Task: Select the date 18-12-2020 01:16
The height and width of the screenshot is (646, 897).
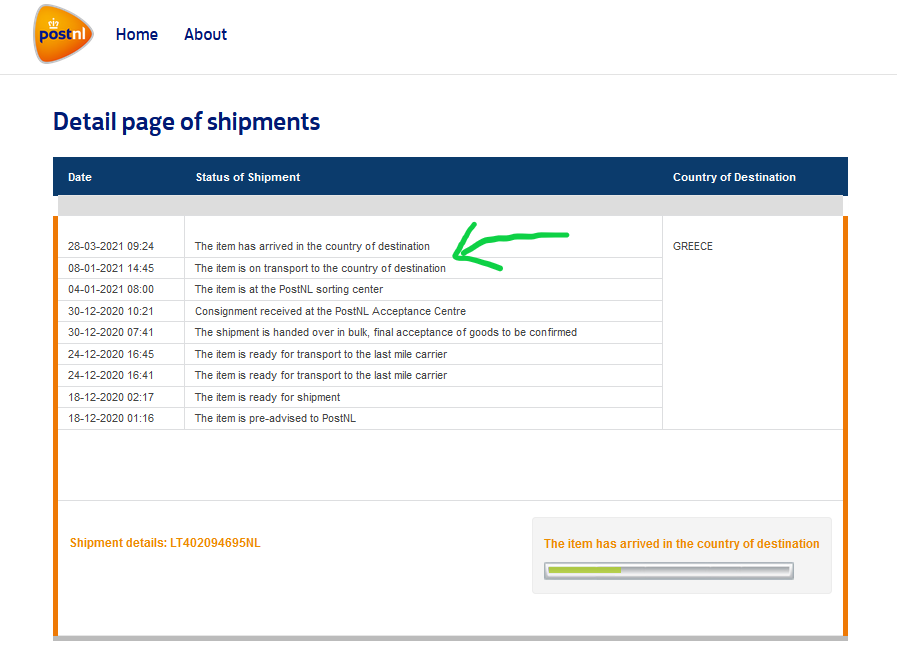Action: coord(111,418)
